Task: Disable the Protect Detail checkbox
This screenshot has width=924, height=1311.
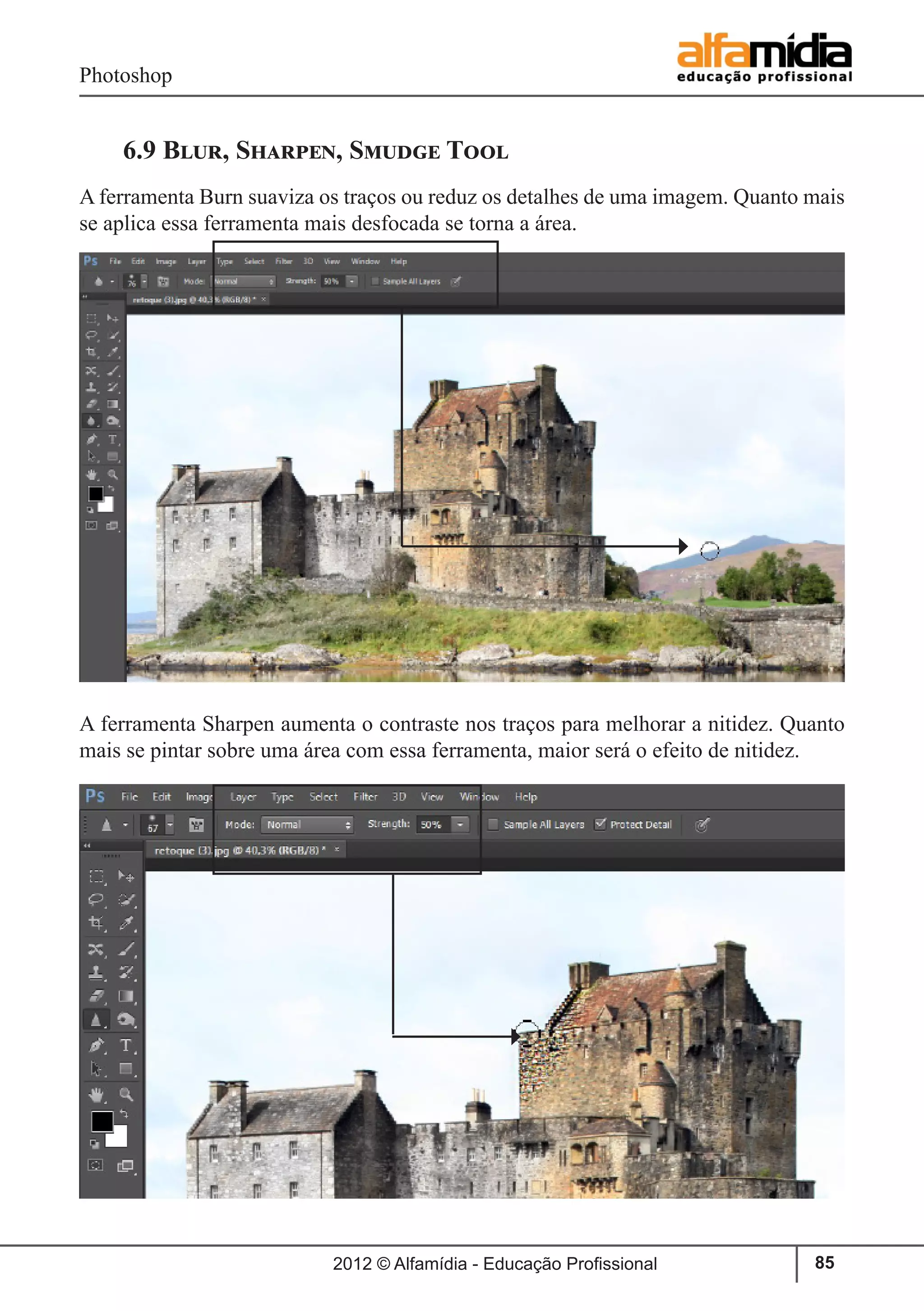Action: 600,824
